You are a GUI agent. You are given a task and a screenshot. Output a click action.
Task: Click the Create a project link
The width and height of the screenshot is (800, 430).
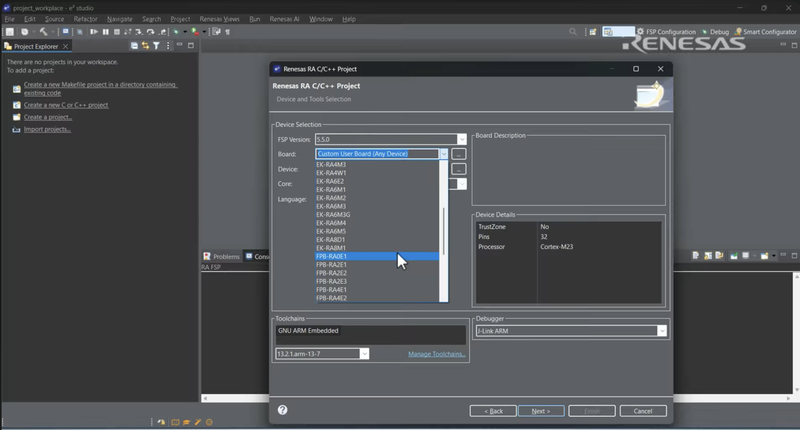click(x=48, y=117)
